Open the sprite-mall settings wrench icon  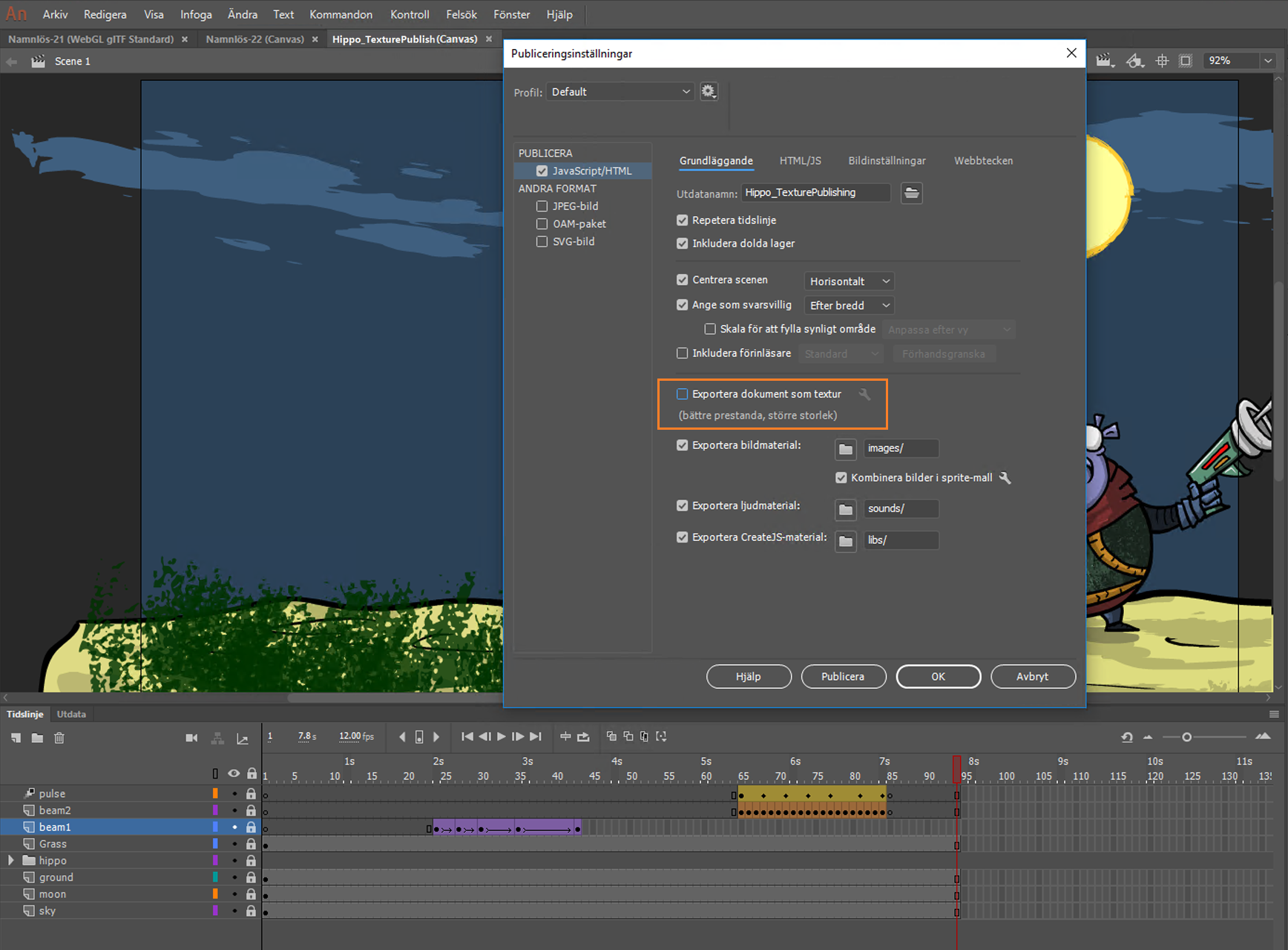pos(1005,478)
